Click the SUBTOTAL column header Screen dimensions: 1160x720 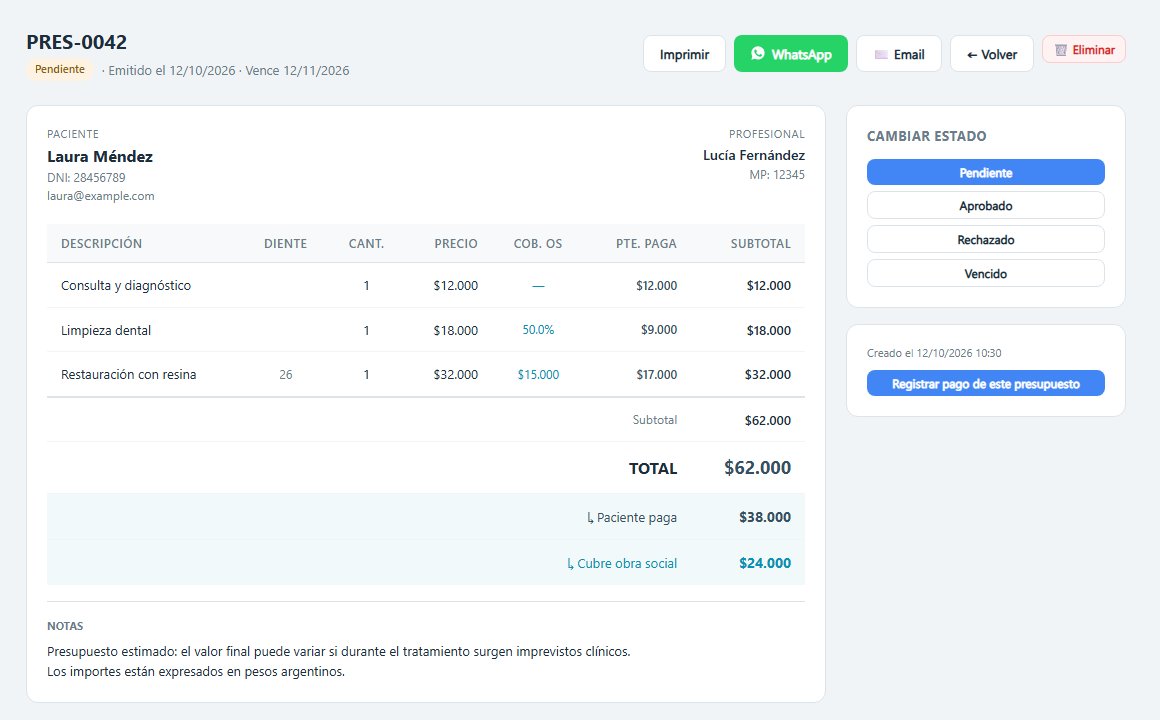click(761, 243)
